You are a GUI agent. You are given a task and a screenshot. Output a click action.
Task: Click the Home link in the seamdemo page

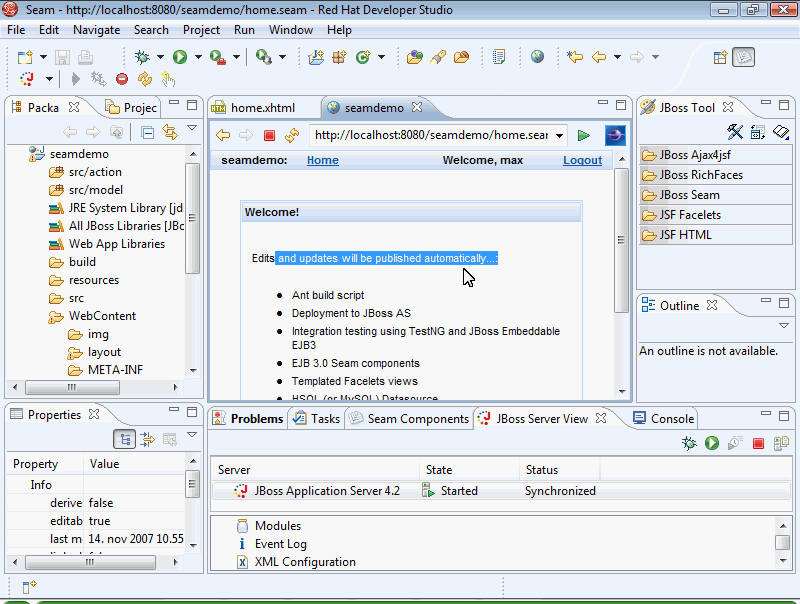[322, 160]
